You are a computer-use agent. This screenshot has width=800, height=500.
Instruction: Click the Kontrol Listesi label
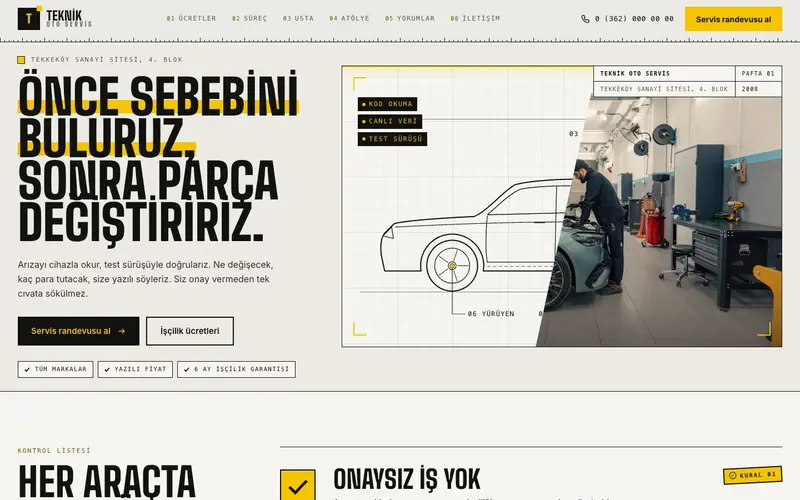[54, 451]
